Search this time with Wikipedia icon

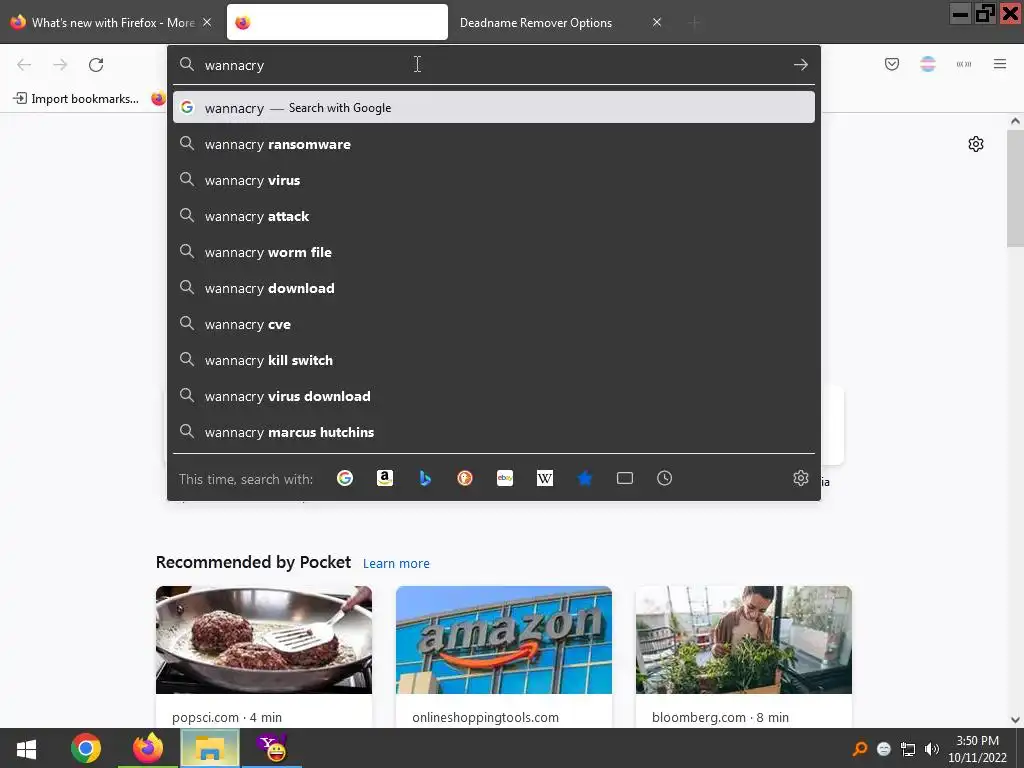(545, 478)
